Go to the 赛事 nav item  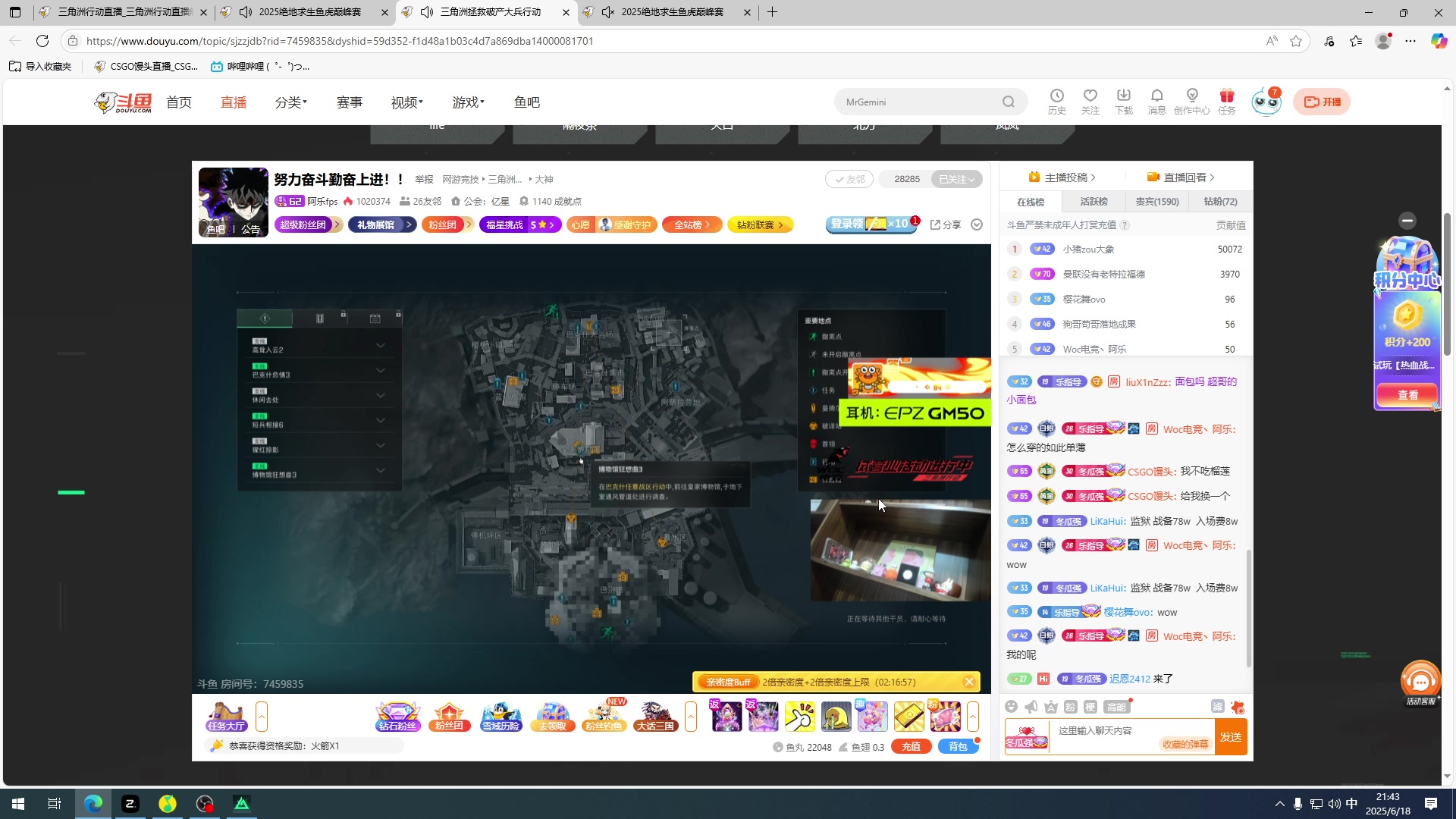pyautogui.click(x=350, y=102)
